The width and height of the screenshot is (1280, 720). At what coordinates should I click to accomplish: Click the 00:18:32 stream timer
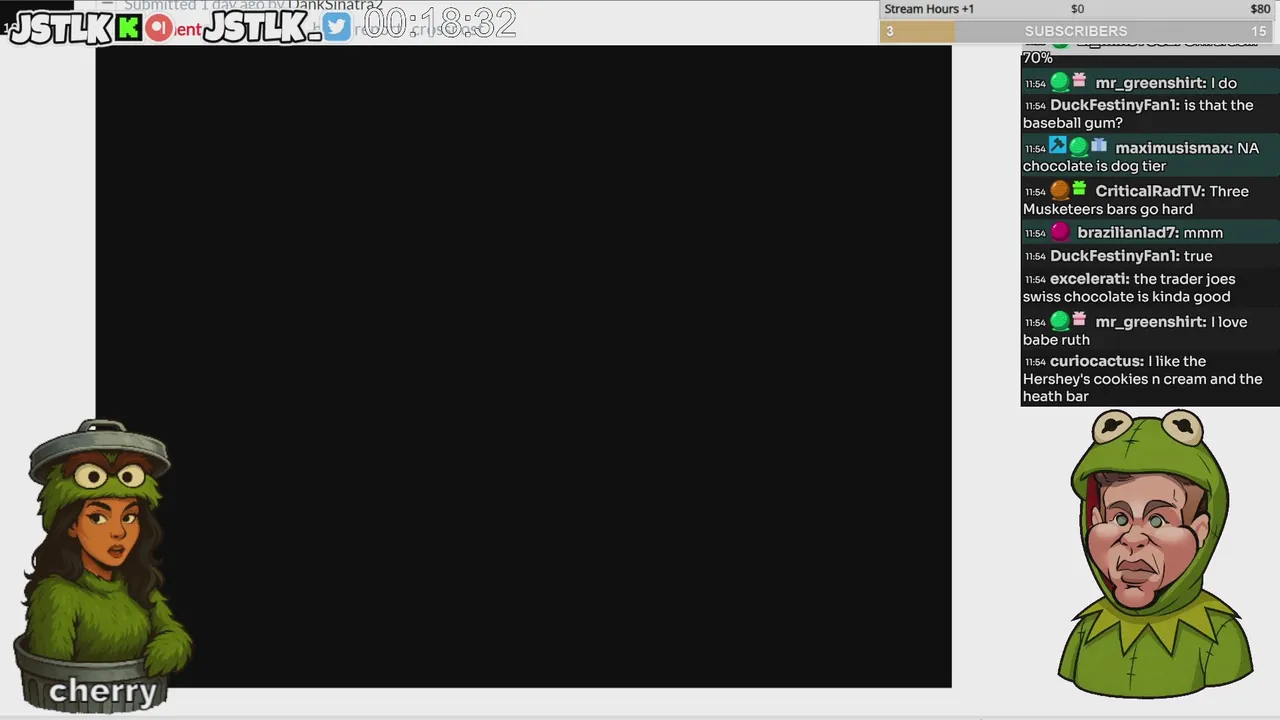click(x=439, y=22)
